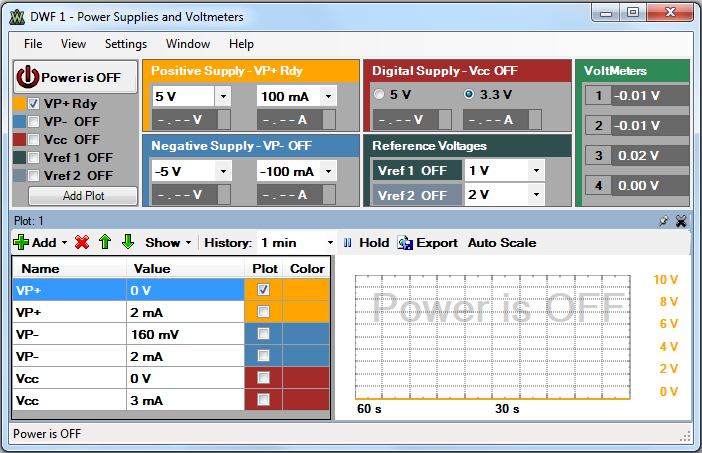Toggle the Vref 1 OFF button
This screenshot has height=453, width=702.
[x=417, y=171]
